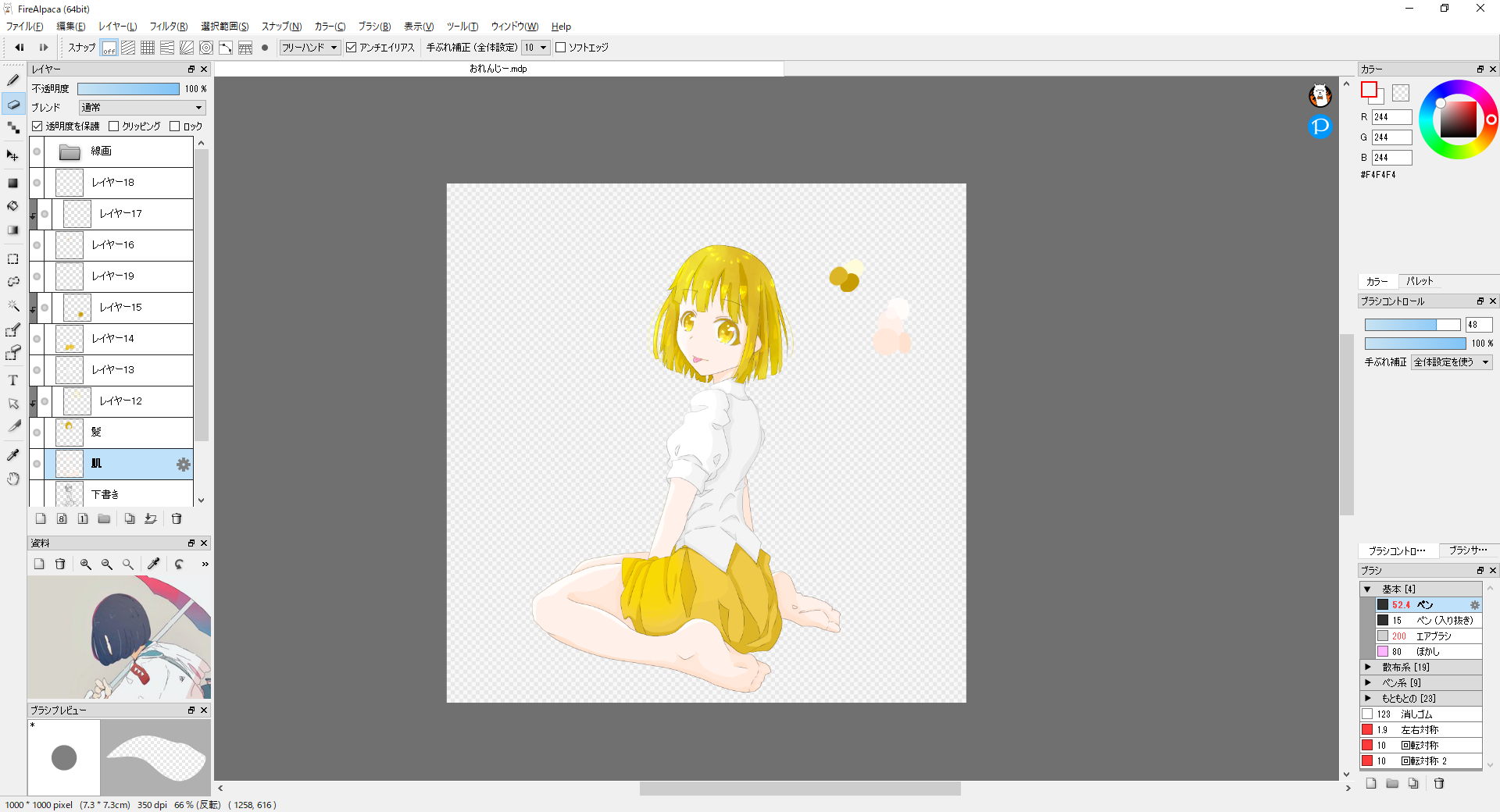This screenshot has height=812, width=1500.
Task: Open settings gear for 肌 layer
Action: [x=184, y=465]
